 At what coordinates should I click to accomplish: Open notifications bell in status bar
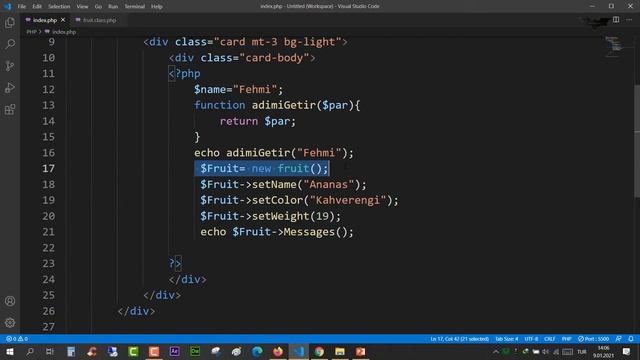(x=631, y=339)
